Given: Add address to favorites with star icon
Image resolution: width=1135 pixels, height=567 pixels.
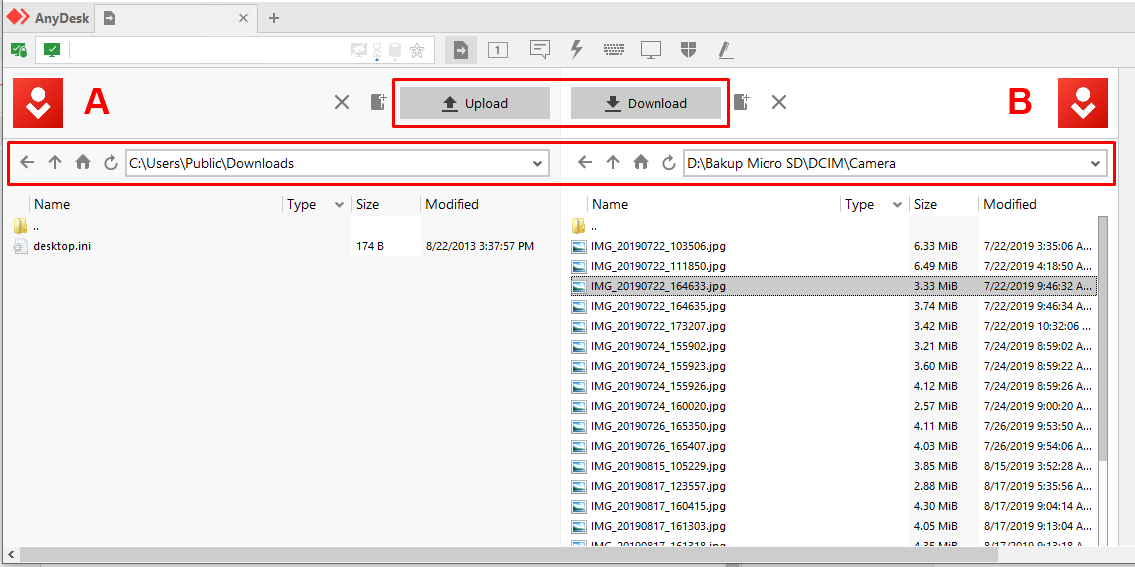Looking at the screenshot, I should (417, 50).
